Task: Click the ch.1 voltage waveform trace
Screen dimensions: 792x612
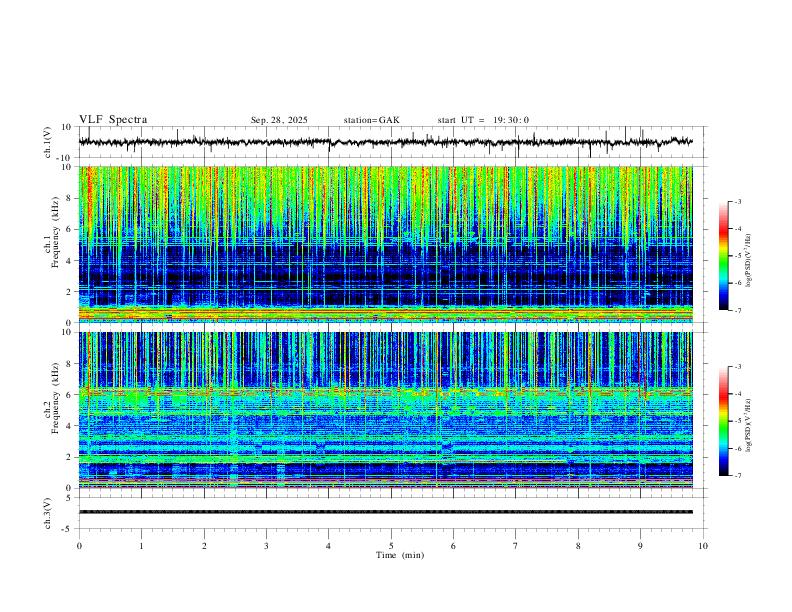Action: (385, 142)
